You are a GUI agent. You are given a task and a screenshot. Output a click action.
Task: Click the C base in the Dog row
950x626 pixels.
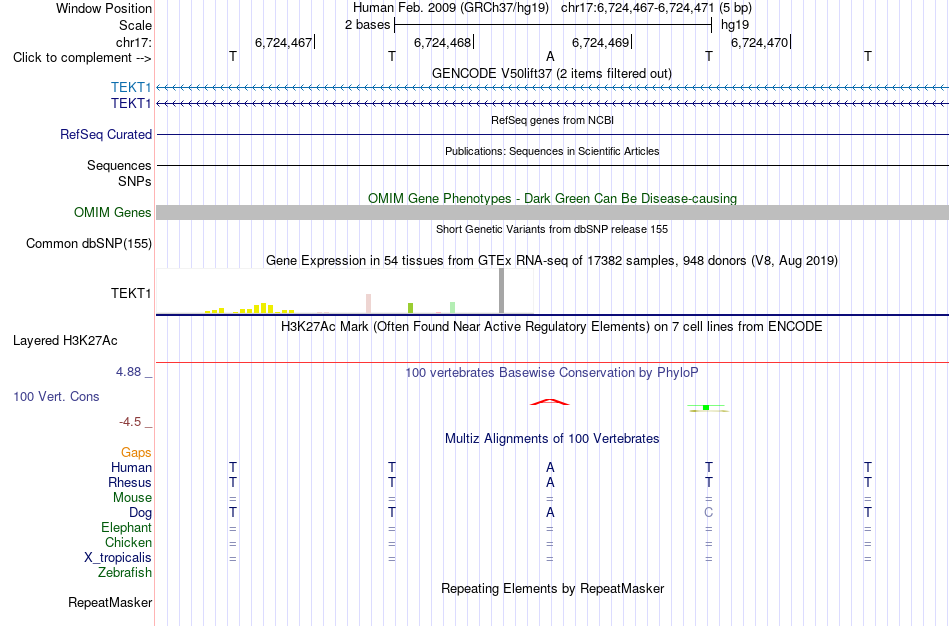[x=708, y=513]
